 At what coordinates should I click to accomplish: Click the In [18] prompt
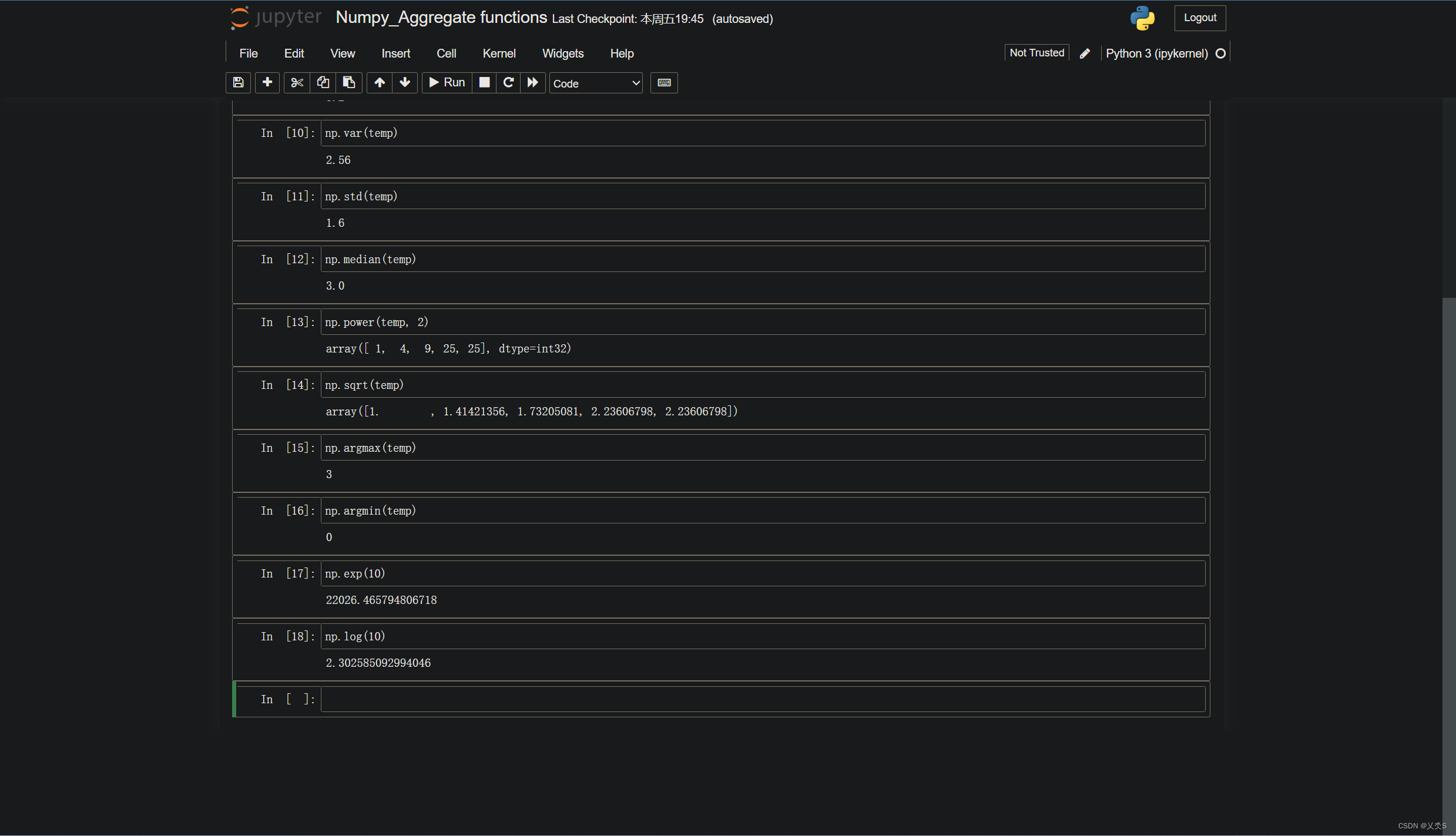288,636
